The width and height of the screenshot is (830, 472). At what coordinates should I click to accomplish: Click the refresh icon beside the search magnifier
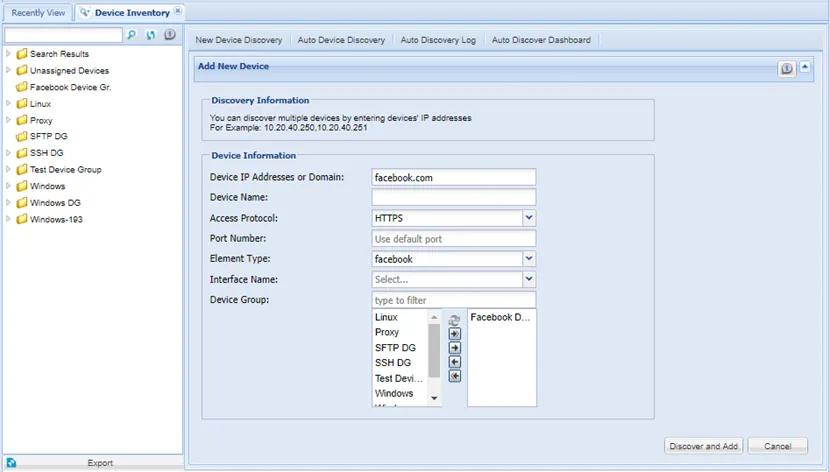click(151, 35)
